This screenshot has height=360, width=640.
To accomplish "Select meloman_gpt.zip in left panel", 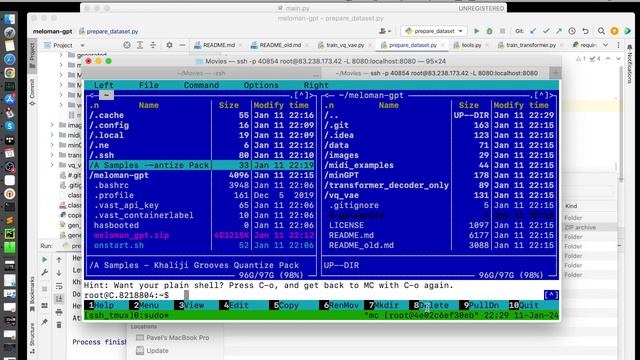I will 201,235.
